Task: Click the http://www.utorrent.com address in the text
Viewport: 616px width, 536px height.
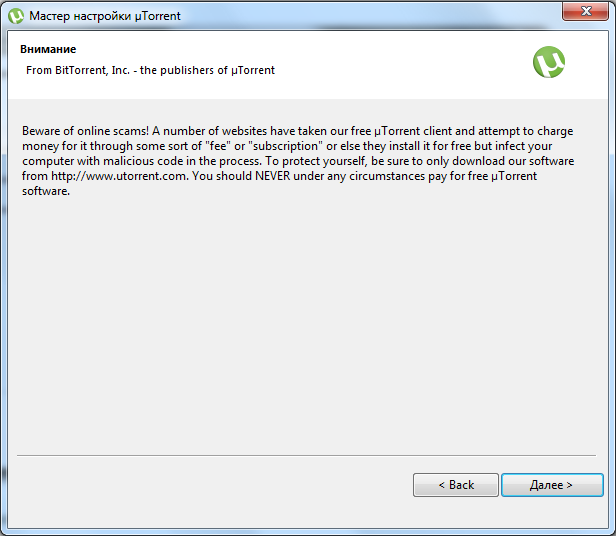Action: pyautogui.click(x=119, y=176)
